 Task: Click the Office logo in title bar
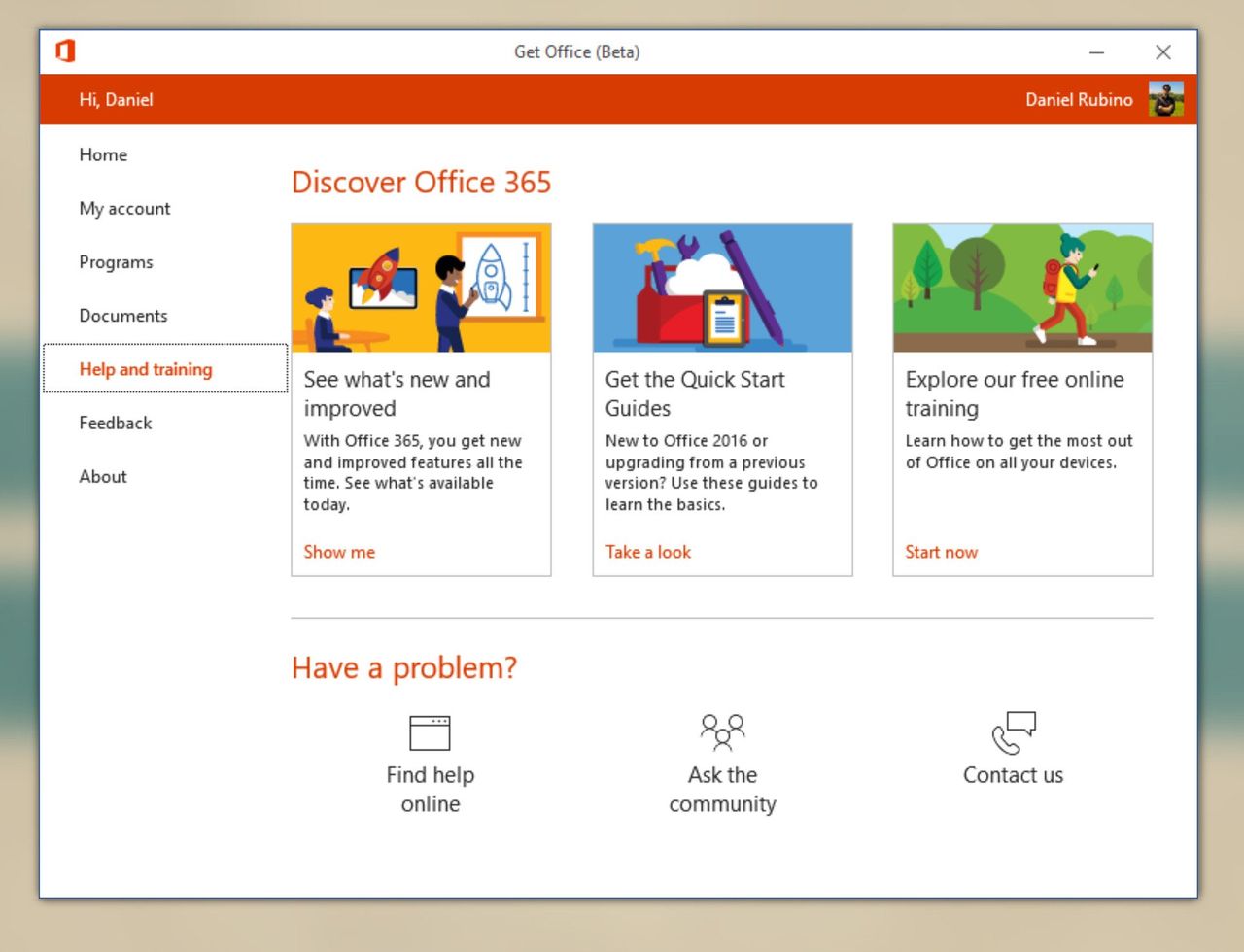tap(65, 51)
